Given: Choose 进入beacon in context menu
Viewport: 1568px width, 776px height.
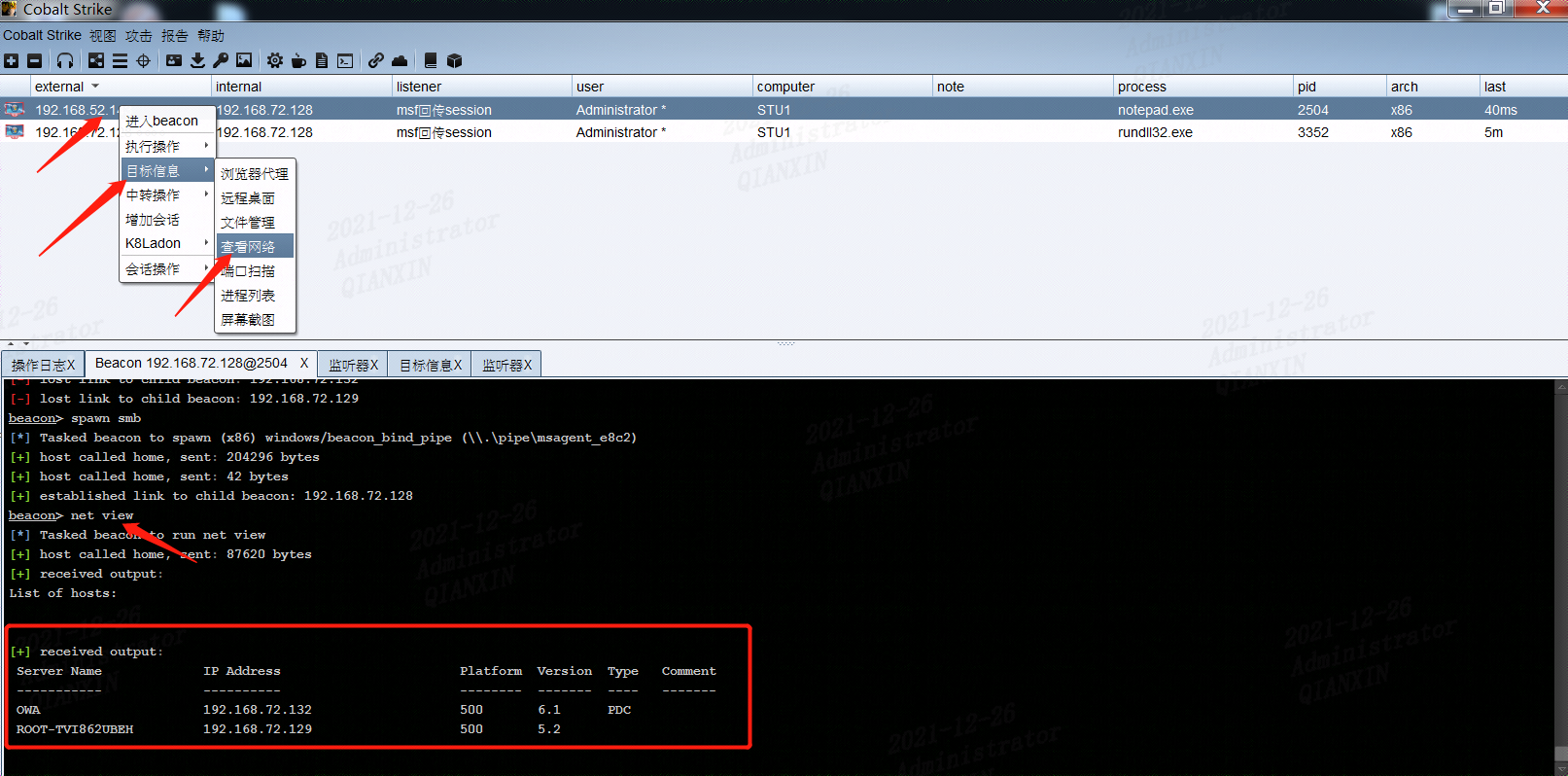Looking at the screenshot, I should 166,121.
